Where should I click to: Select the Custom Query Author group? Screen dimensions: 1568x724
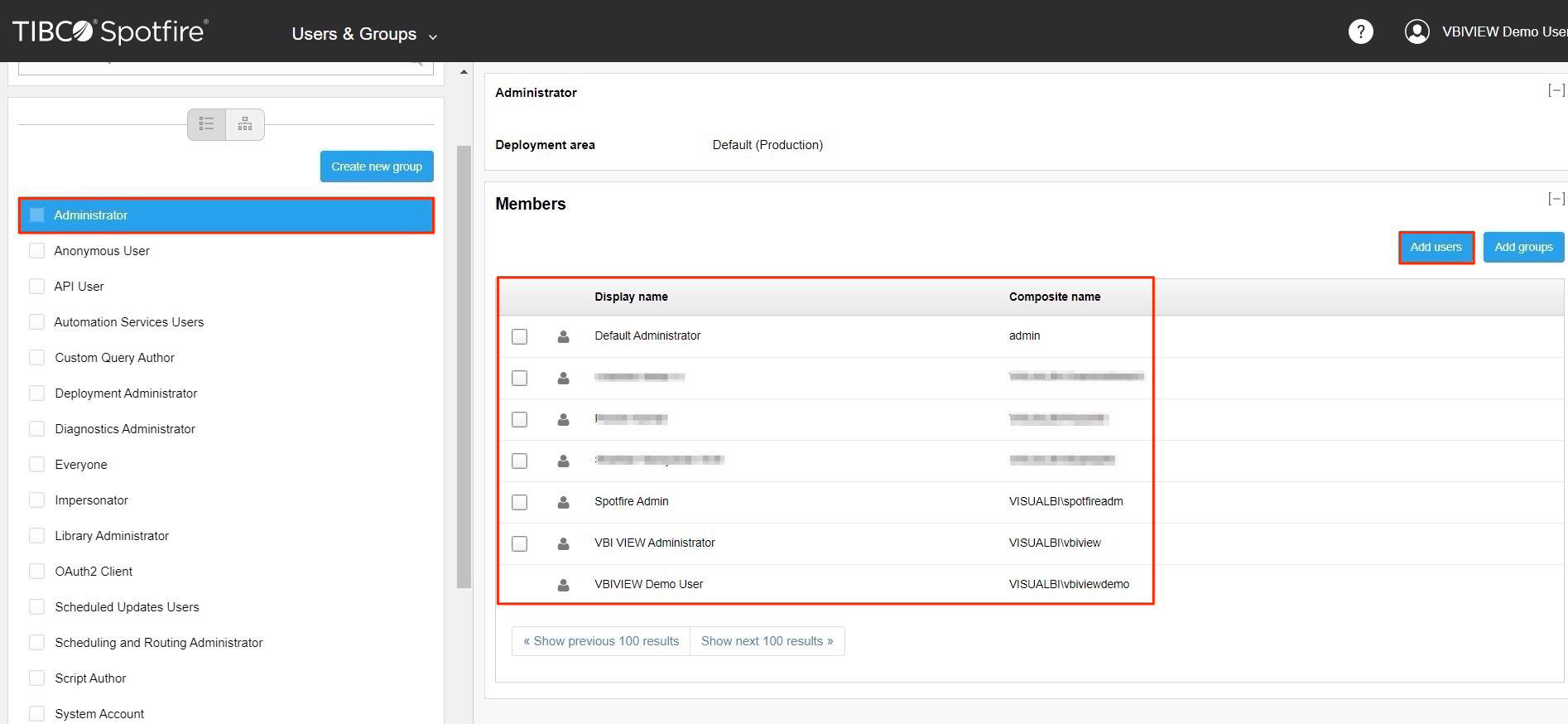[x=114, y=358]
